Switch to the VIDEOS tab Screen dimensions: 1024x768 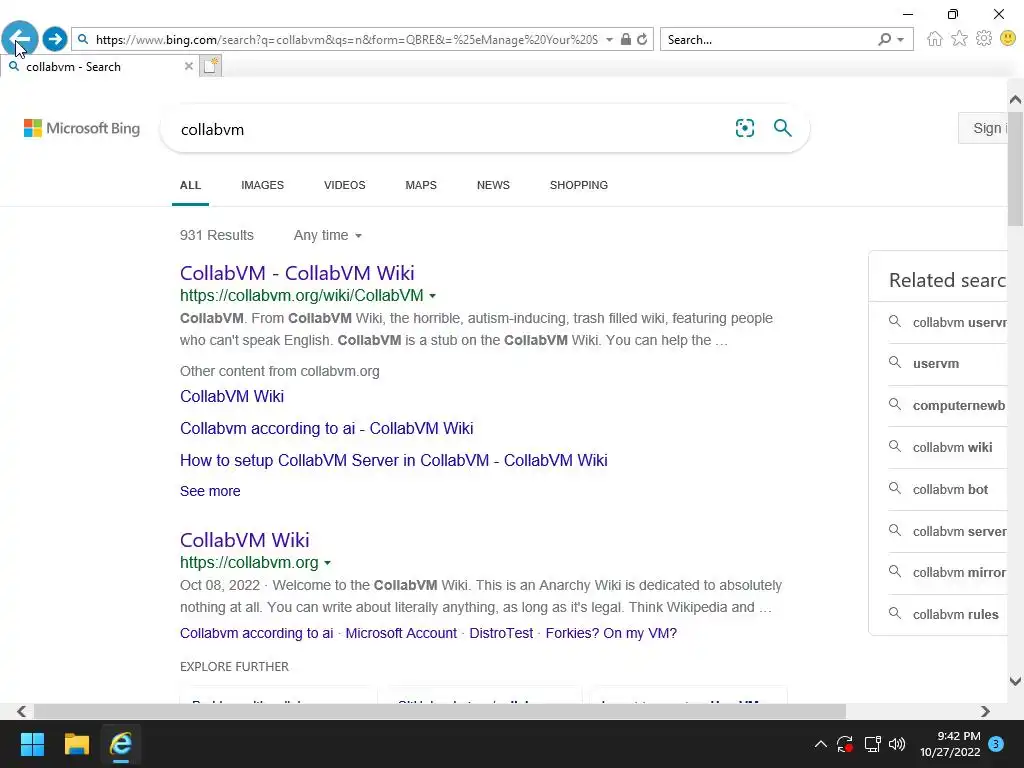pyautogui.click(x=345, y=185)
